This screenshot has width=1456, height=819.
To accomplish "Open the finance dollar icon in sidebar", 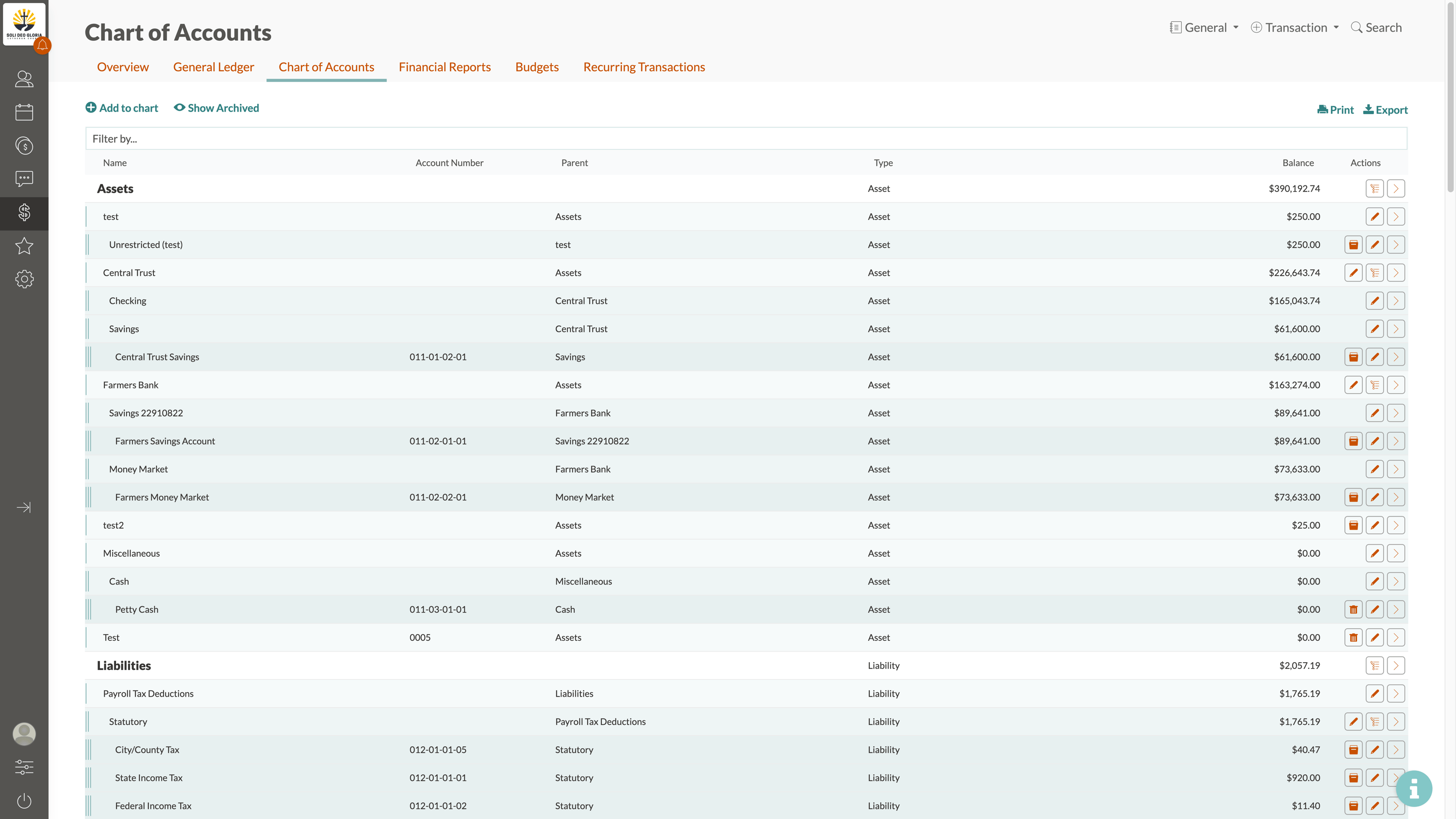I will point(24,213).
